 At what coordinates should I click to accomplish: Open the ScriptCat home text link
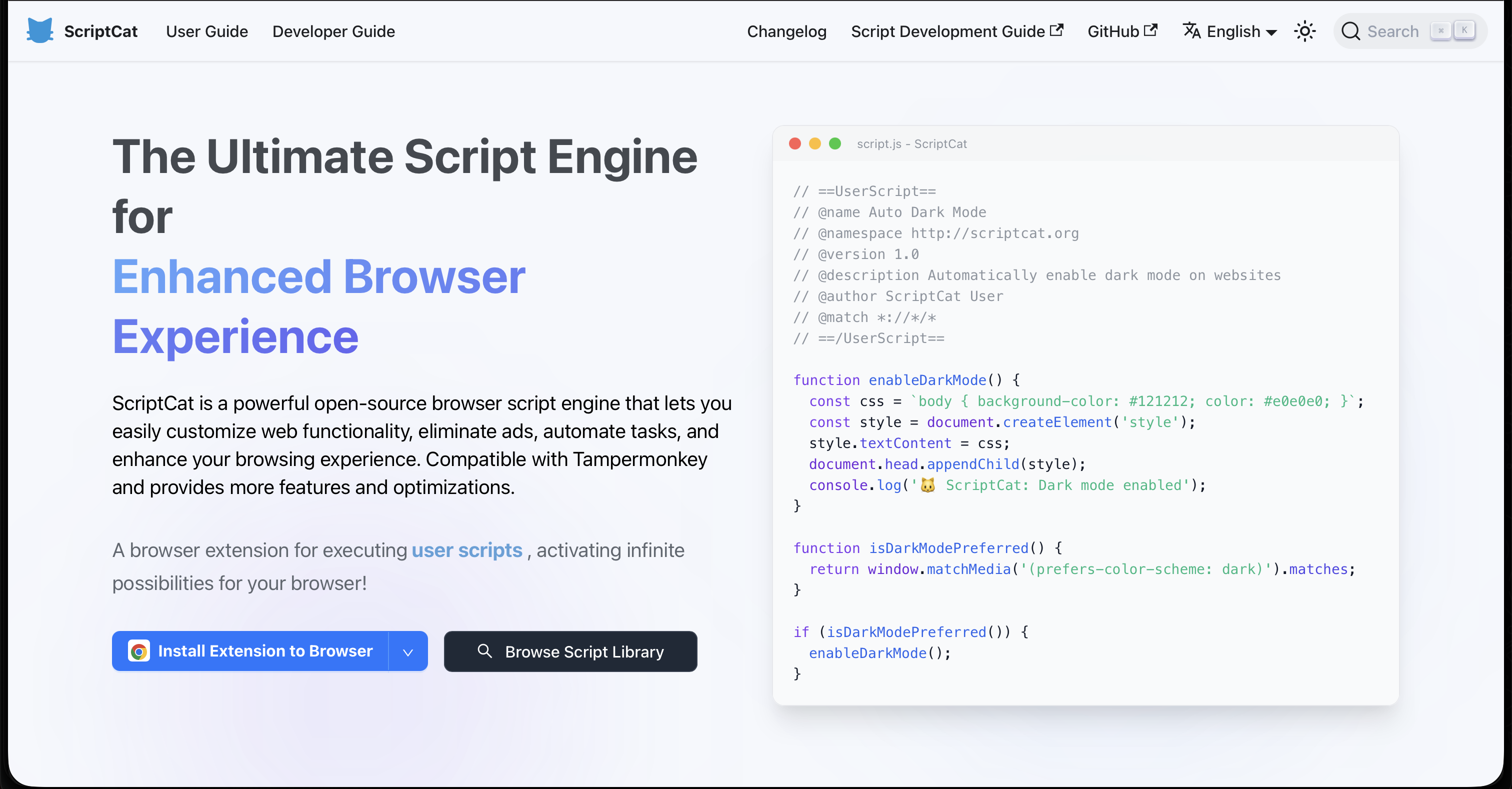point(100,31)
